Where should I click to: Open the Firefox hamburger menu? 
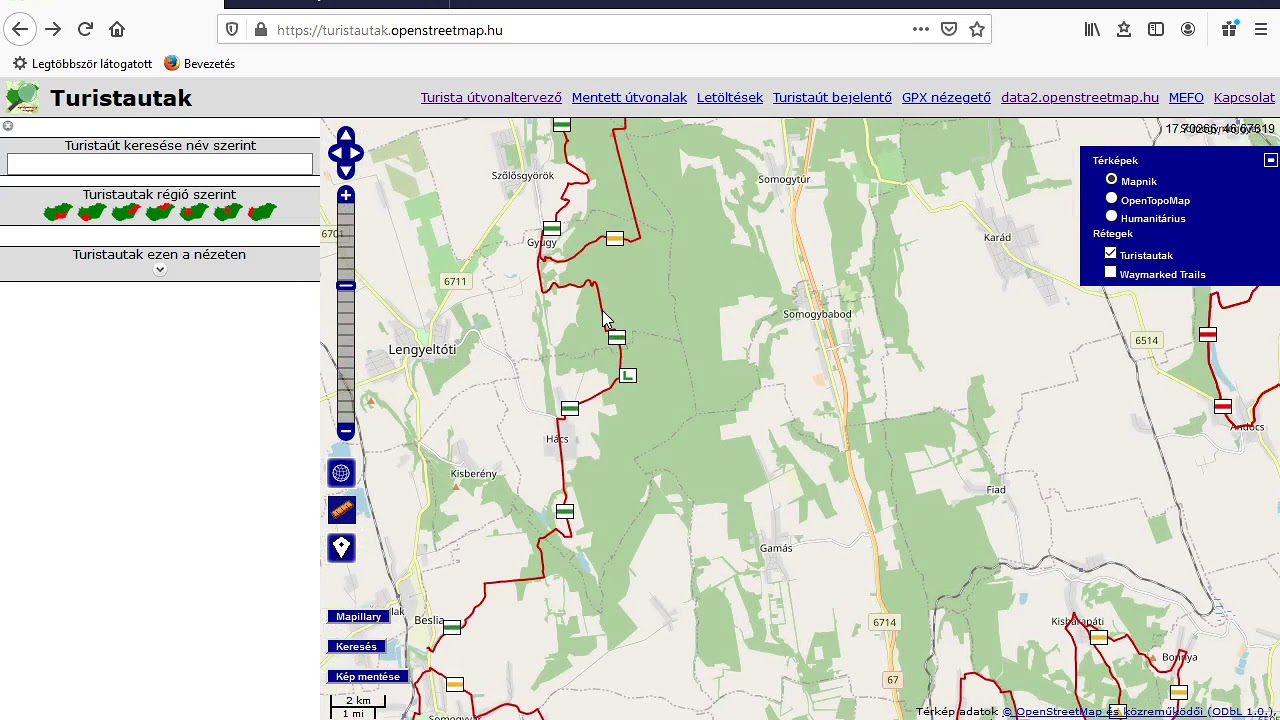[x=1261, y=30]
